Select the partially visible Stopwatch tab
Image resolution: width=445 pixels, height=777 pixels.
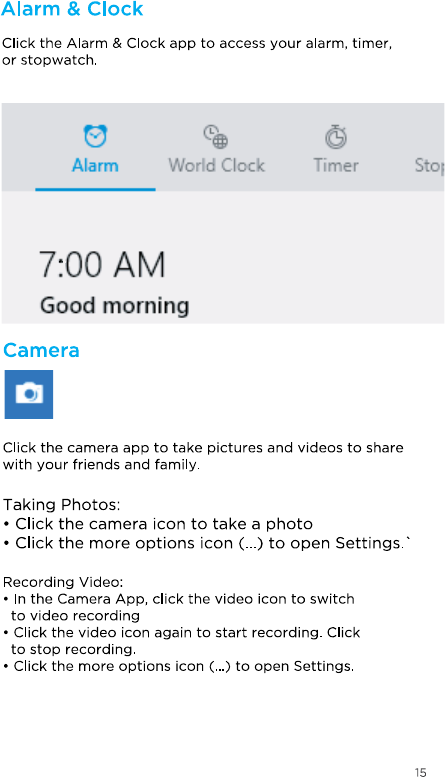click(x=429, y=166)
